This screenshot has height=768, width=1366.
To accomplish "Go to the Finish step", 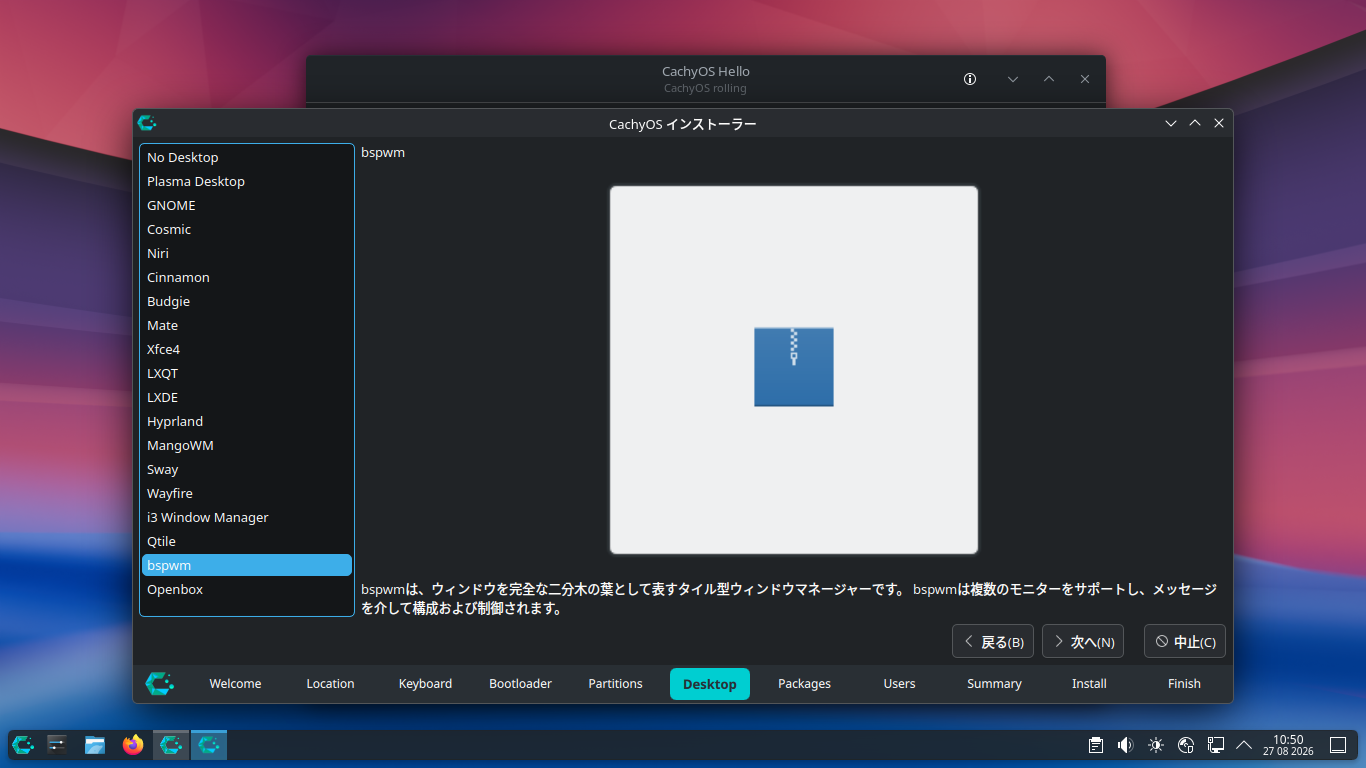I will coord(1184,684).
